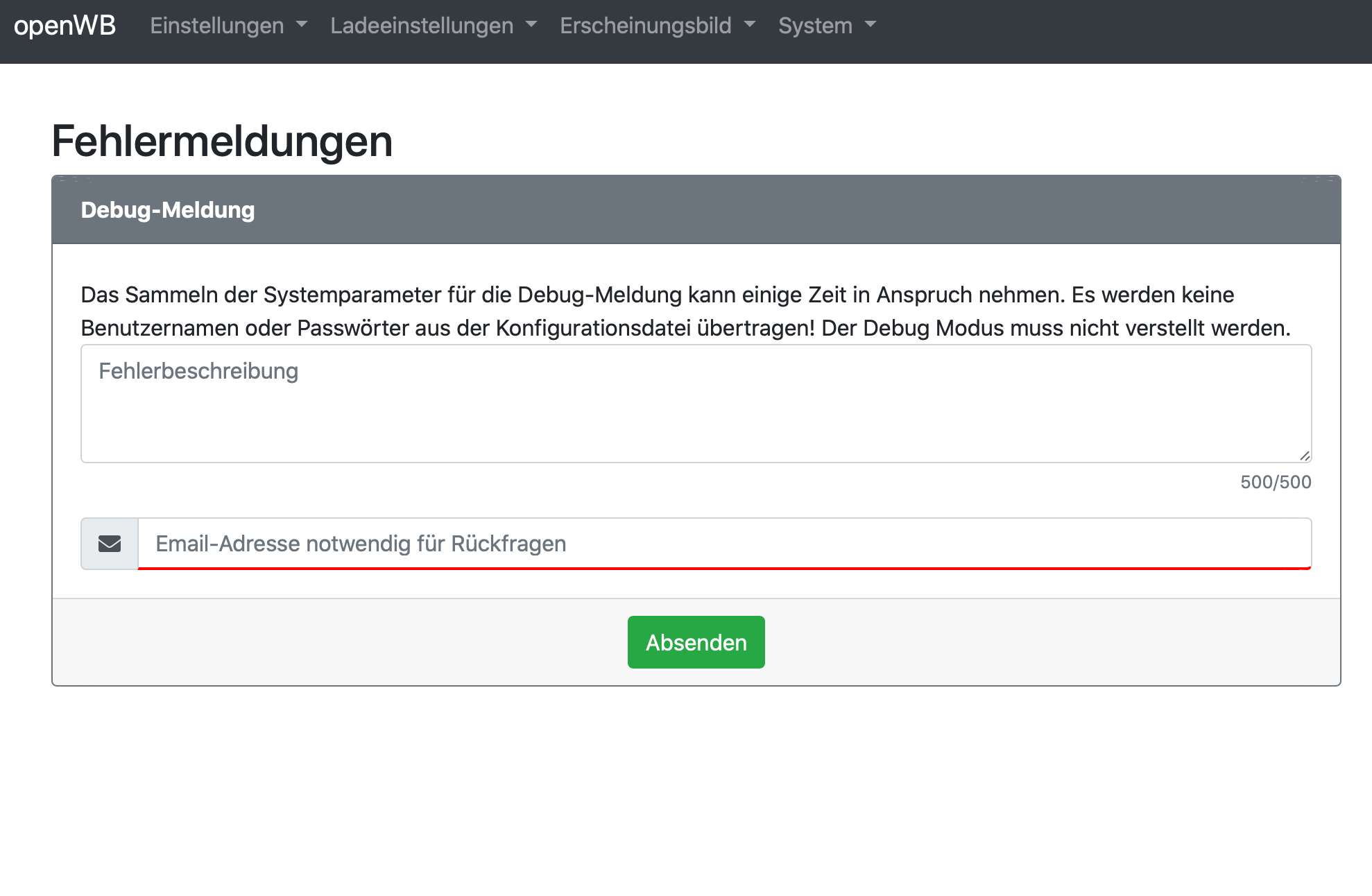Viewport: 1372px width, 896px height.
Task: Open the Einstellungen menu
Action: pyautogui.click(x=217, y=26)
